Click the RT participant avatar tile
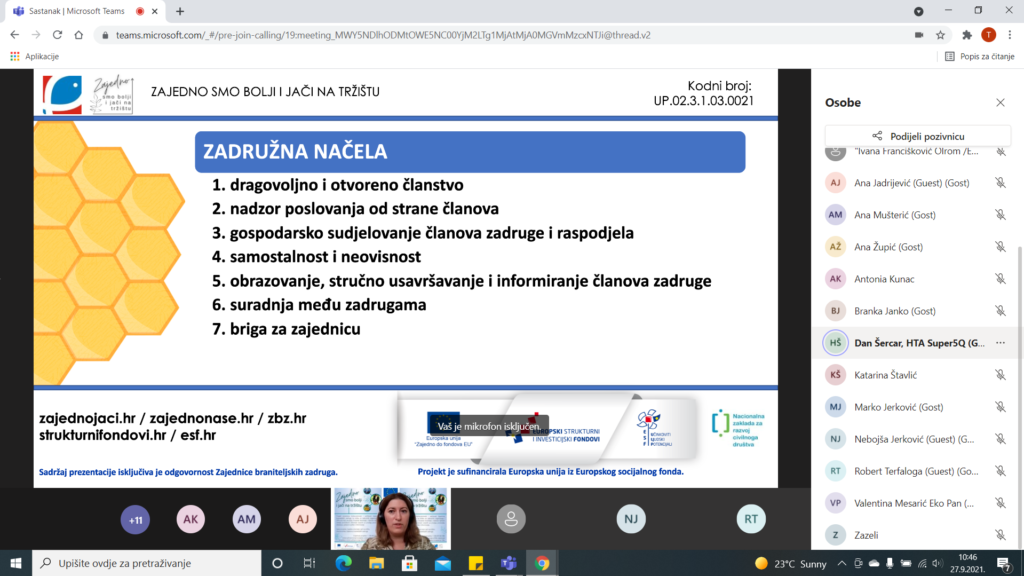 (x=750, y=518)
